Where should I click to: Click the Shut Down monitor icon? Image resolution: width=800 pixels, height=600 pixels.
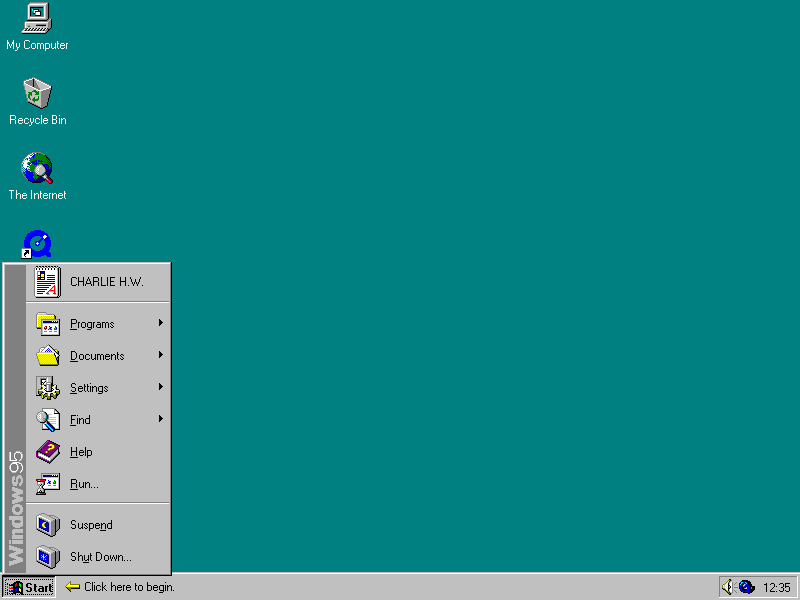(48, 557)
